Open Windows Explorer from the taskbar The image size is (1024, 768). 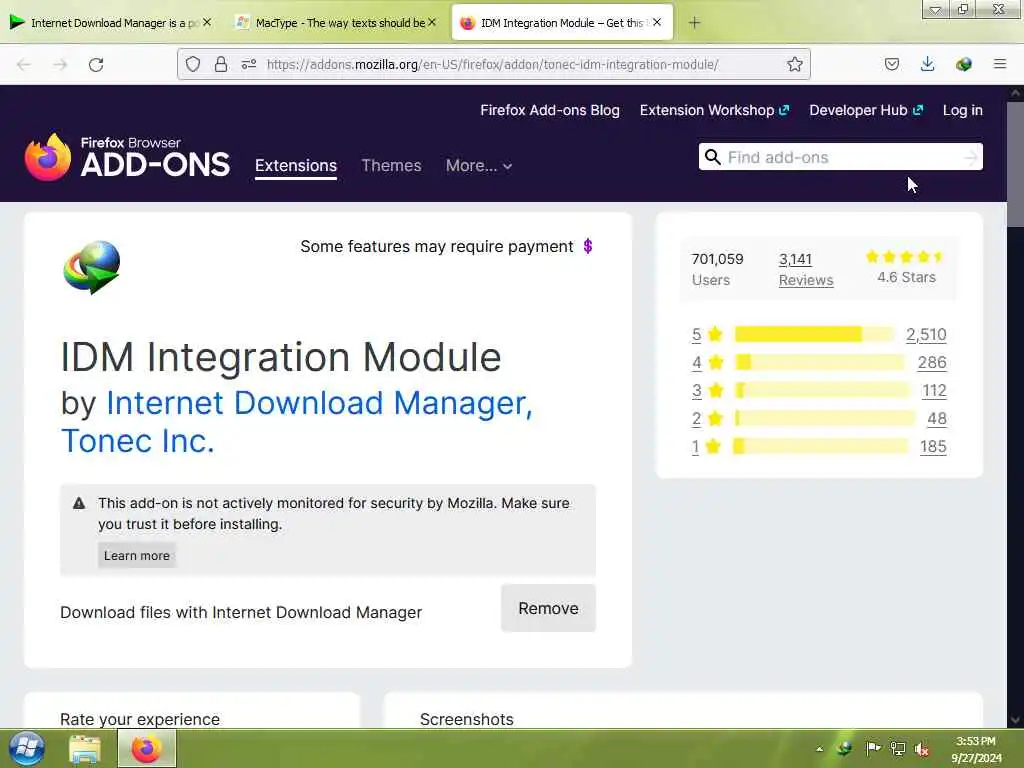pos(85,749)
